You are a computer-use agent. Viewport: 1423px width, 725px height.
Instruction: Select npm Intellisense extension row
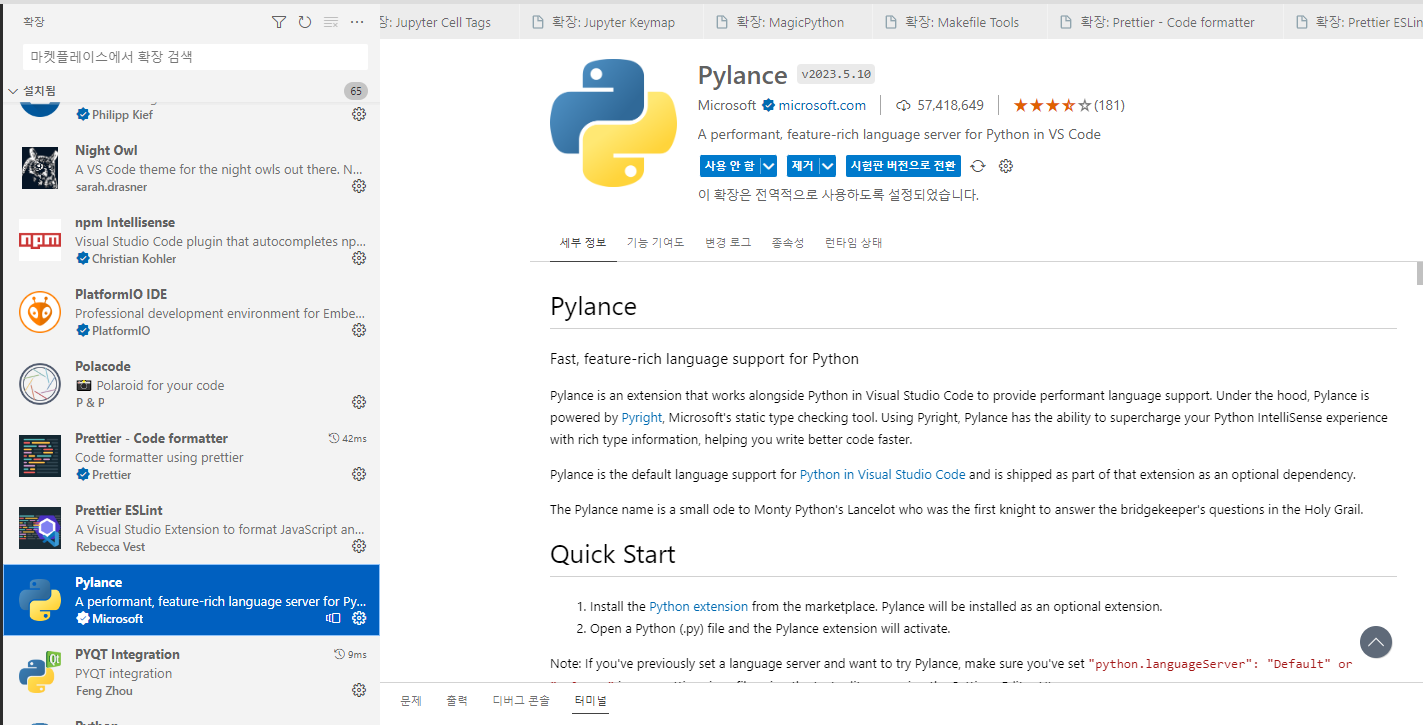(190, 240)
